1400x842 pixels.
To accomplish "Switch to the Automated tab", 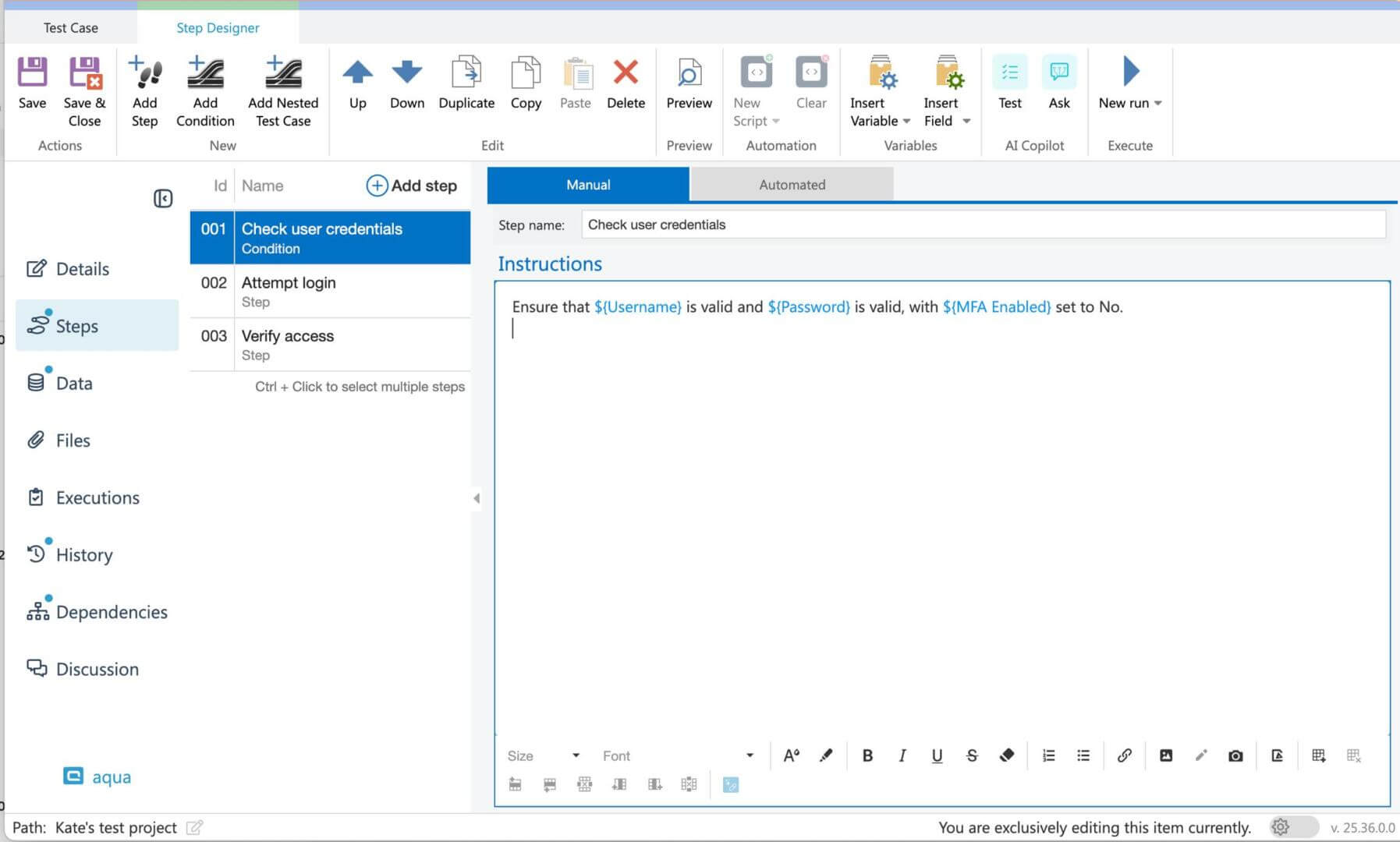I will point(792,185).
